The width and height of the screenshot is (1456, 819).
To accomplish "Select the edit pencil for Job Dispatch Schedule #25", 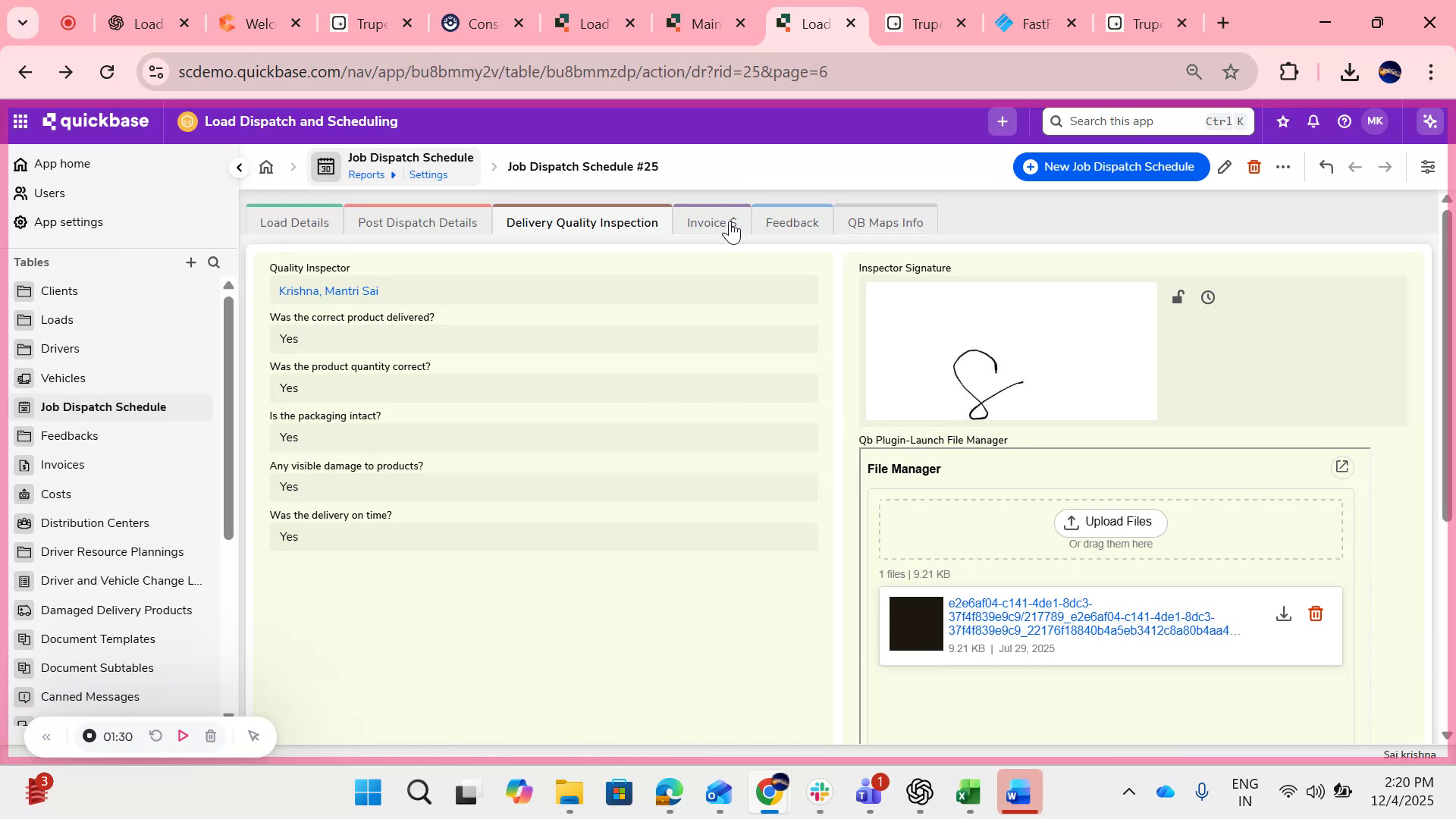I will click(1225, 167).
